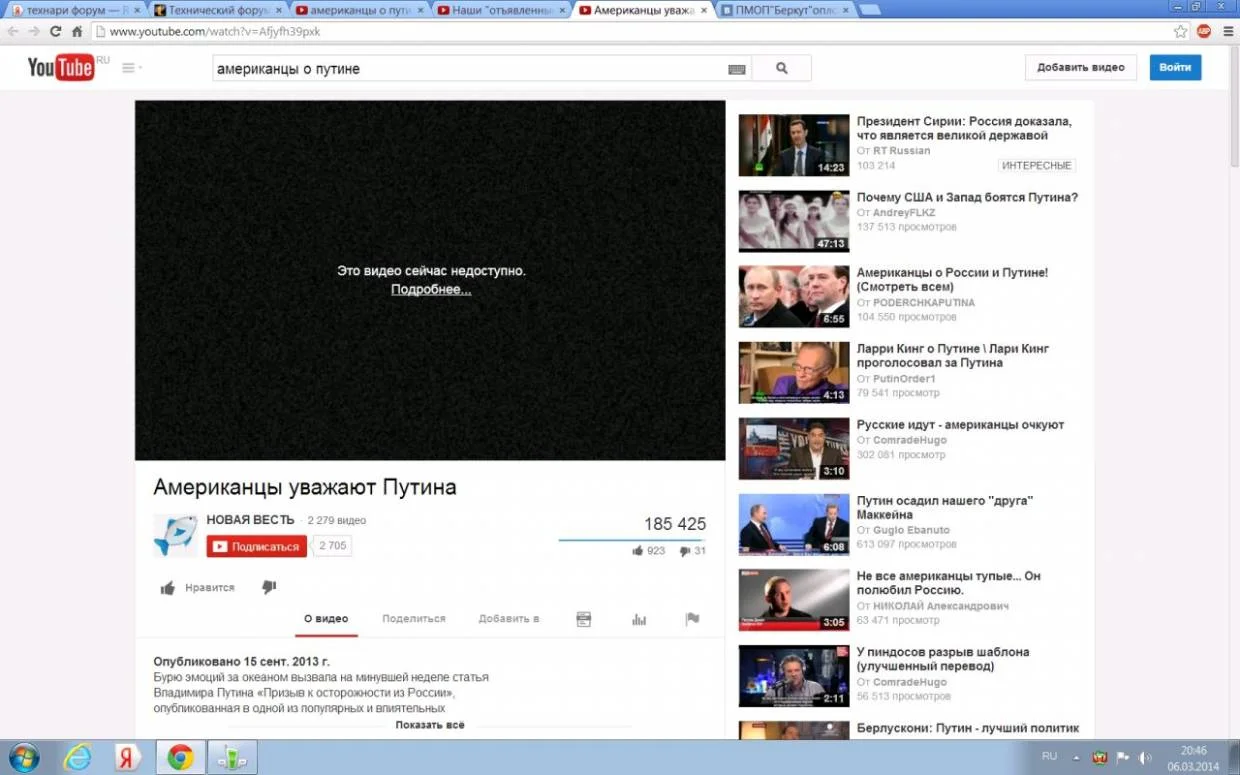The height and width of the screenshot is (775, 1240).
Task: Open 'Русские идут - американцы очкуют' thumbnail
Action: click(x=793, y=448)
